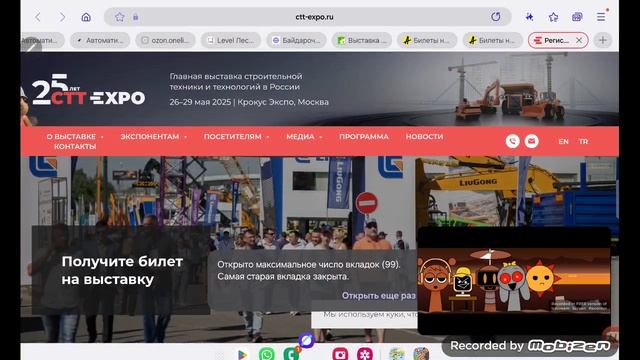Switch to the first Билеты н... tab

[427, 40]
